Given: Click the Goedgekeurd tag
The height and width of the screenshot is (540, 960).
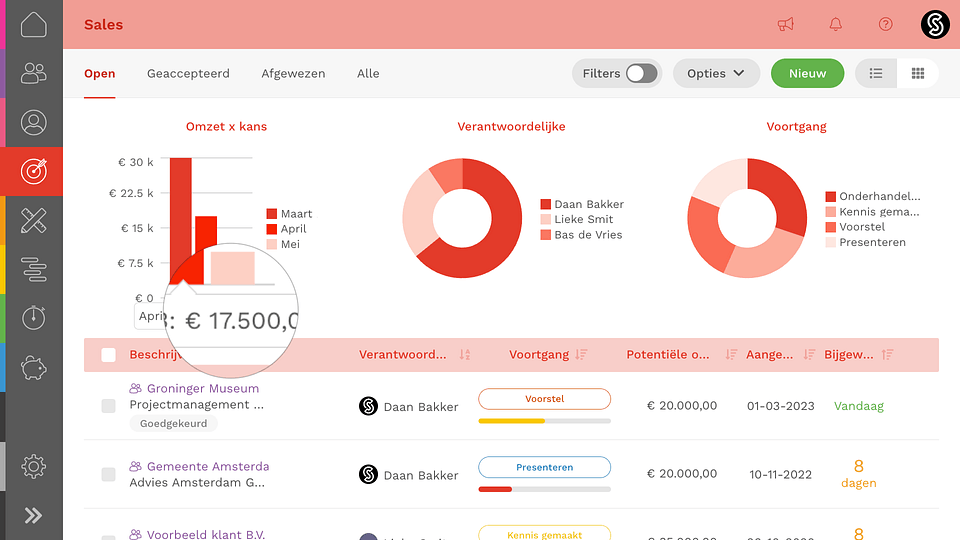Looking at the screenshot, I should tap(173, 423).
